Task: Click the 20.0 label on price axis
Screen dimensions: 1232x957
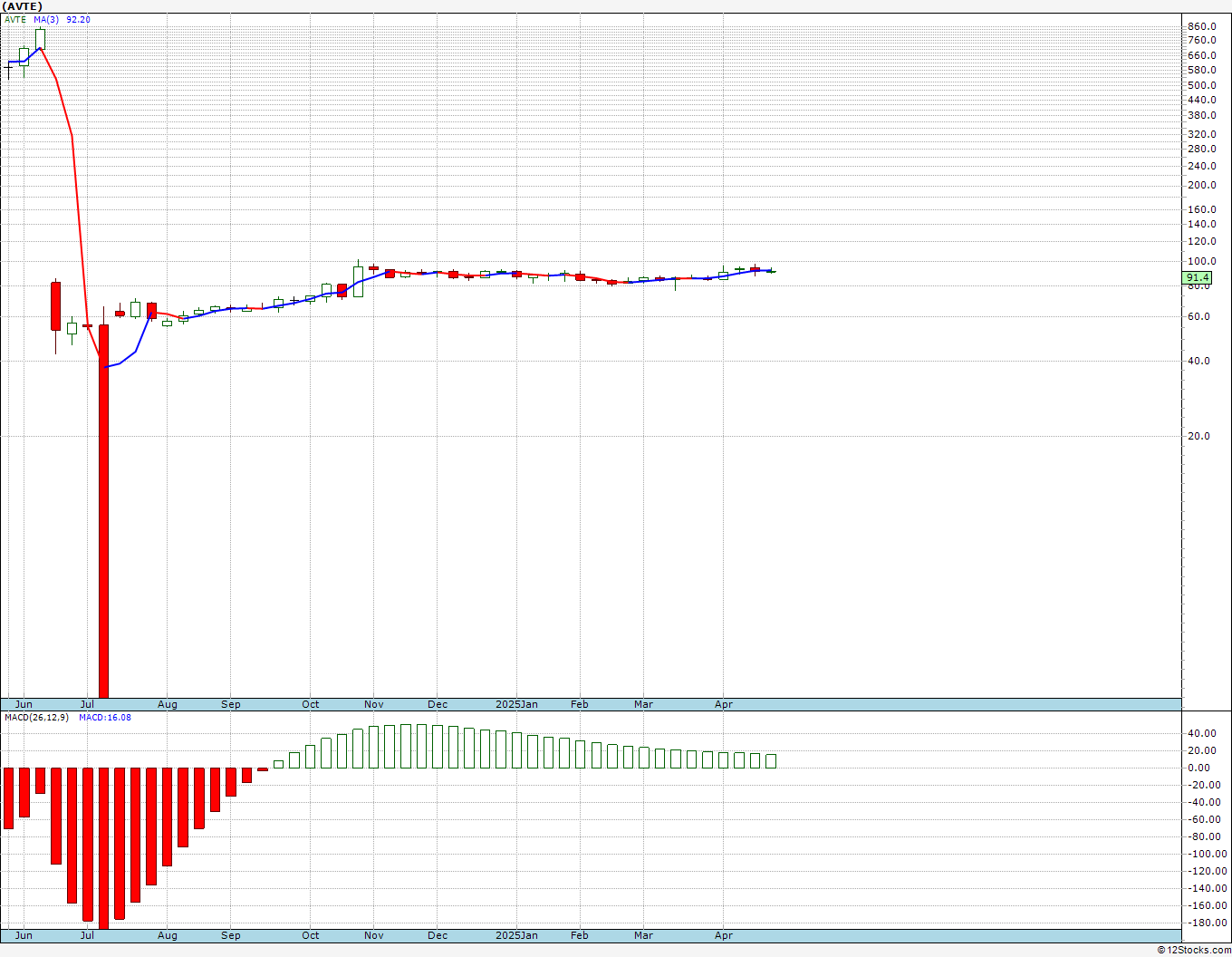Action: pos(1199,436)
